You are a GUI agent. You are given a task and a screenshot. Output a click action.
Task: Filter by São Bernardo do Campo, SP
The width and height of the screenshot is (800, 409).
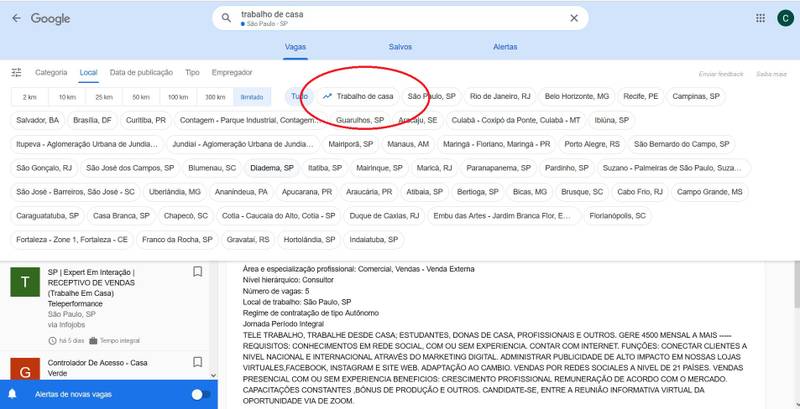click(682, 144)
